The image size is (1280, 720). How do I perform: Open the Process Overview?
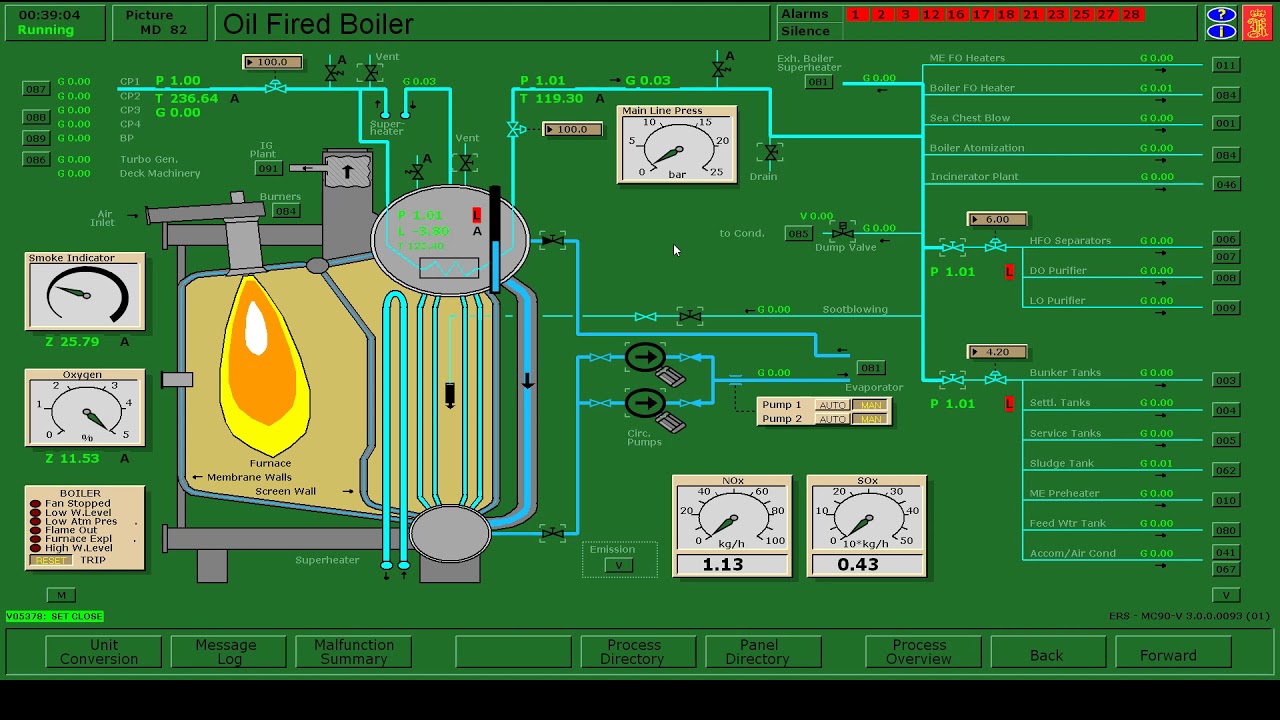(x=923, y=652)
